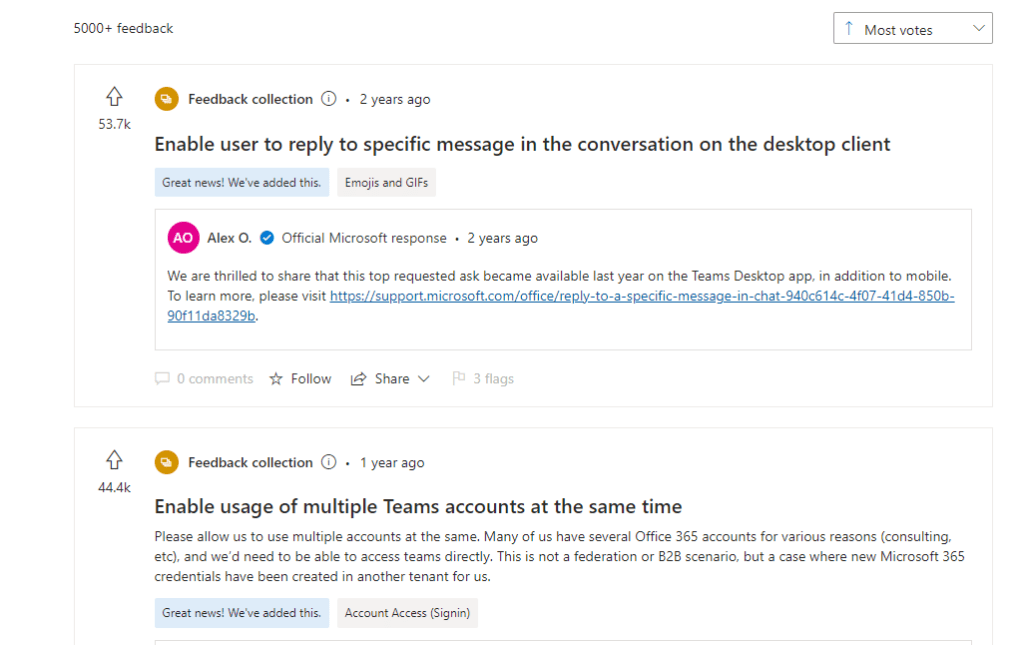Click the Feedback collection avatar dated 2 years ago
1024x645 pixels.
tap(167, 99)
